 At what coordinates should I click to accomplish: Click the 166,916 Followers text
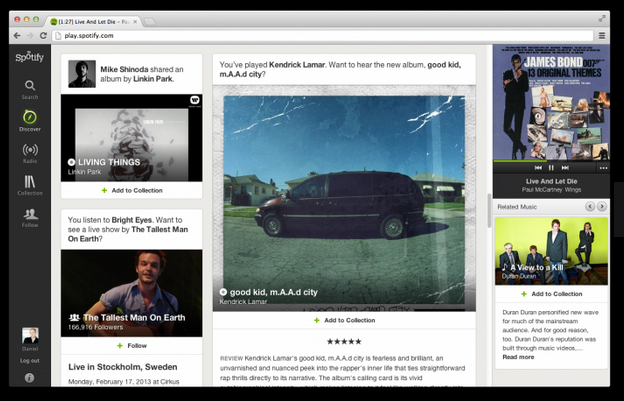tap(96, 327)
